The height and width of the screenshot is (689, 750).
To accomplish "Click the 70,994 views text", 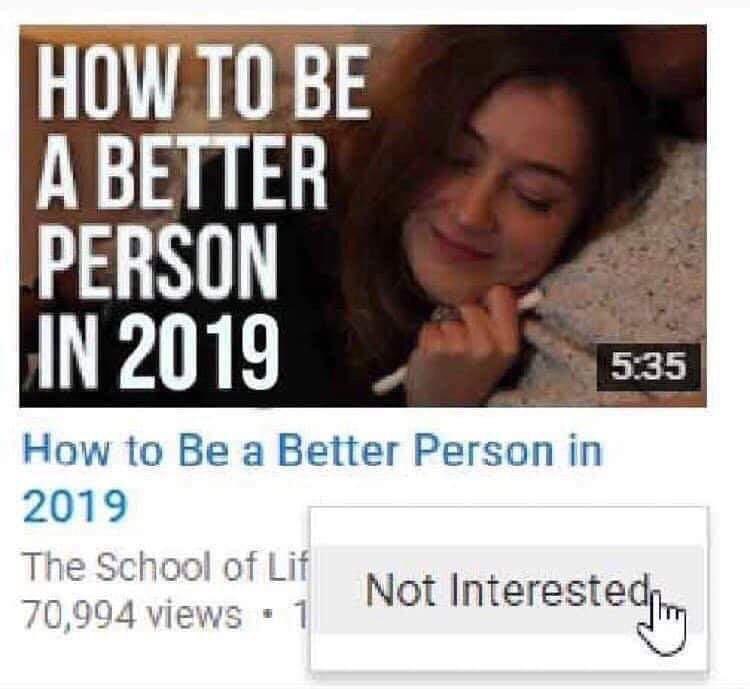I will click(132, 614).
